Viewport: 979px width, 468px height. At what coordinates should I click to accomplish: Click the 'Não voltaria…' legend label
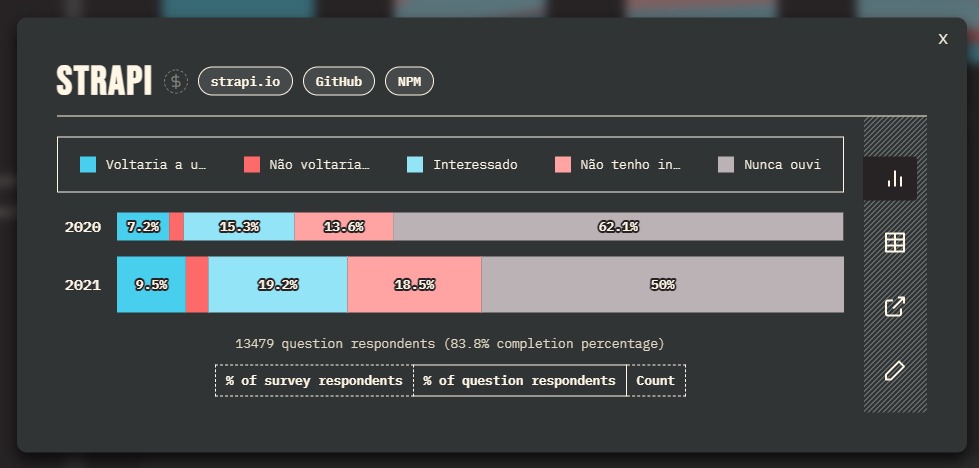tap(320, 165)
